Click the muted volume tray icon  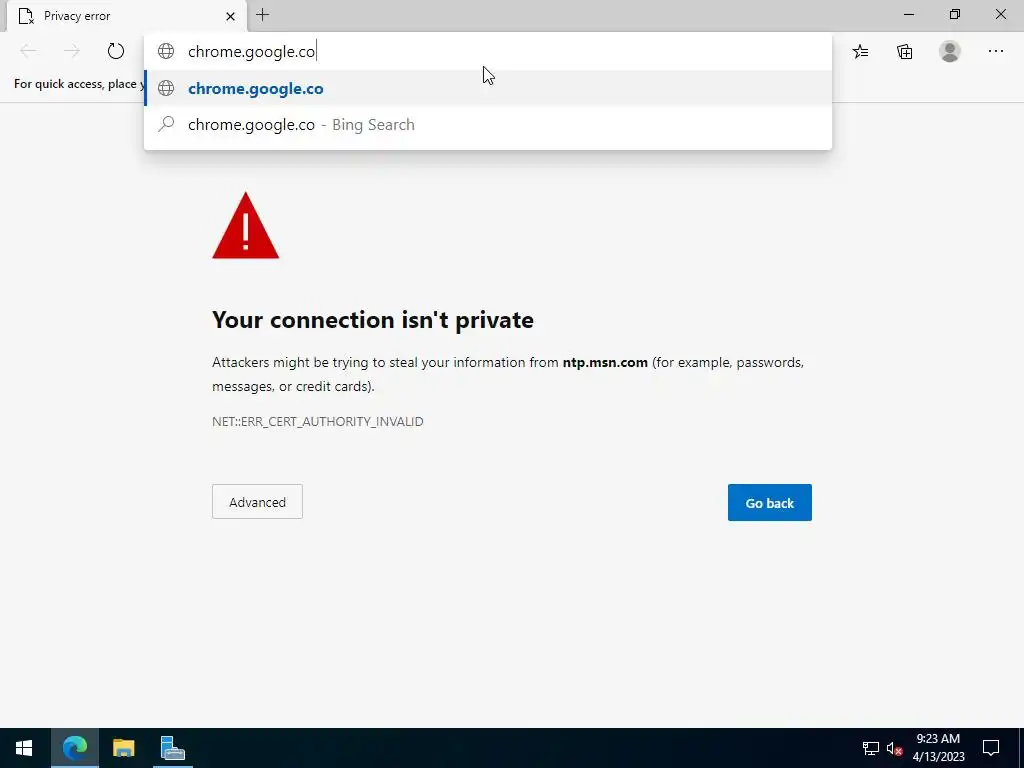click(x=894, y=748)
